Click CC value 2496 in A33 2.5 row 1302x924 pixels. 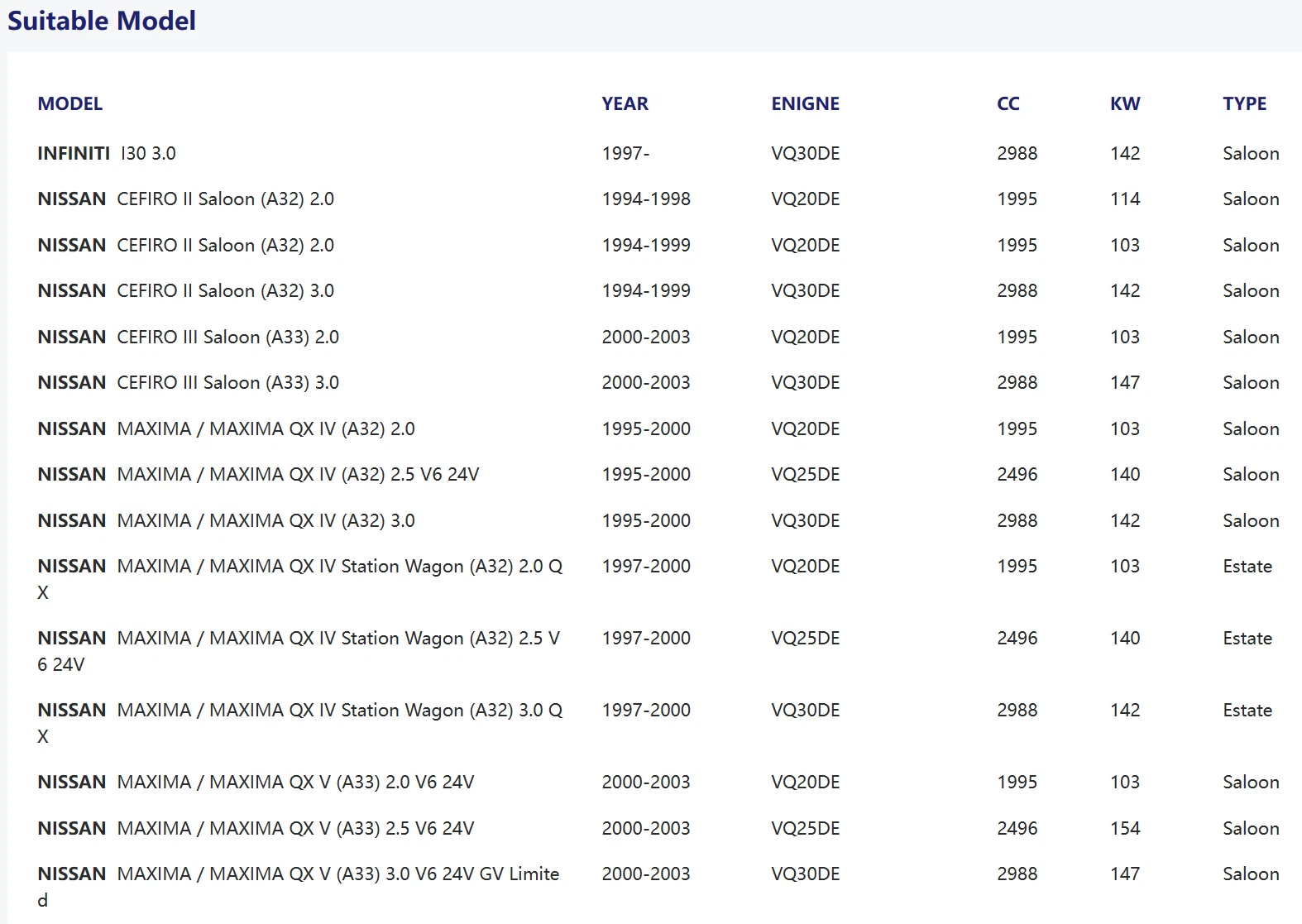pyautogui.click(x=1017, y=828)
